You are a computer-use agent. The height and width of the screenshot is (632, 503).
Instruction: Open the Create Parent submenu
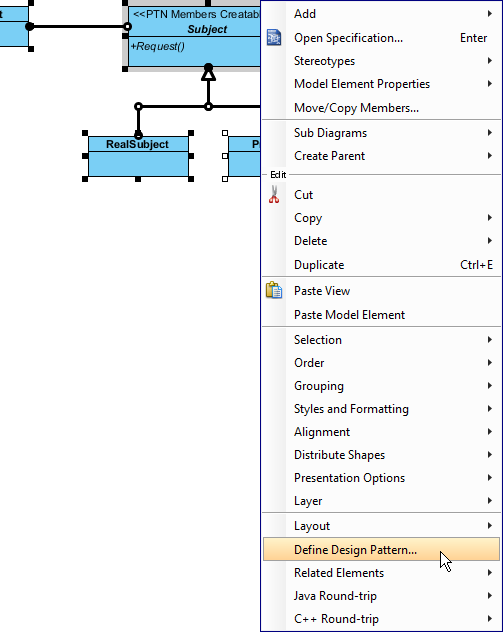(x=381, y=156)
